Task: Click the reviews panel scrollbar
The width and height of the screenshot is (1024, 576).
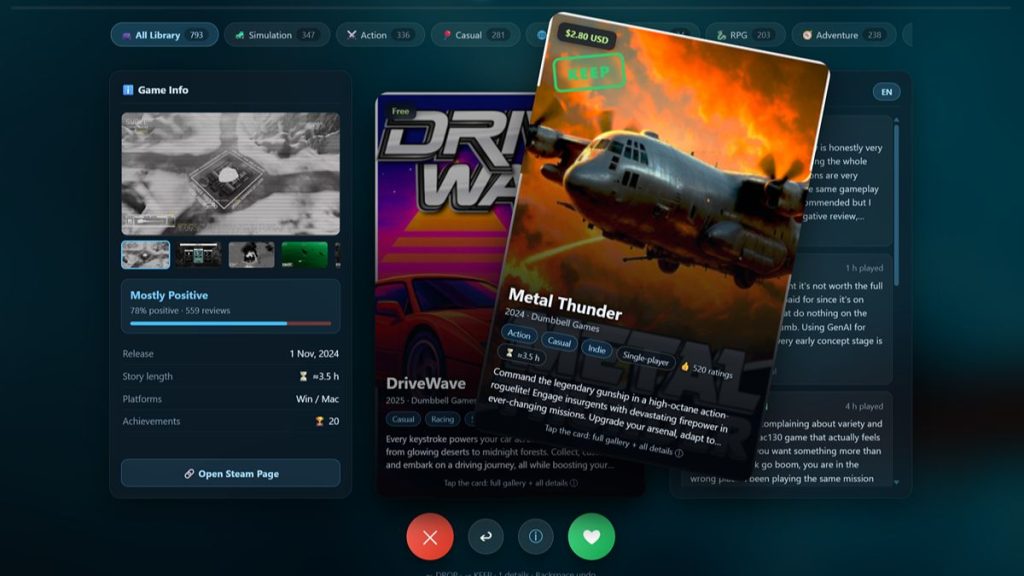Action: [x=896, y=206]
